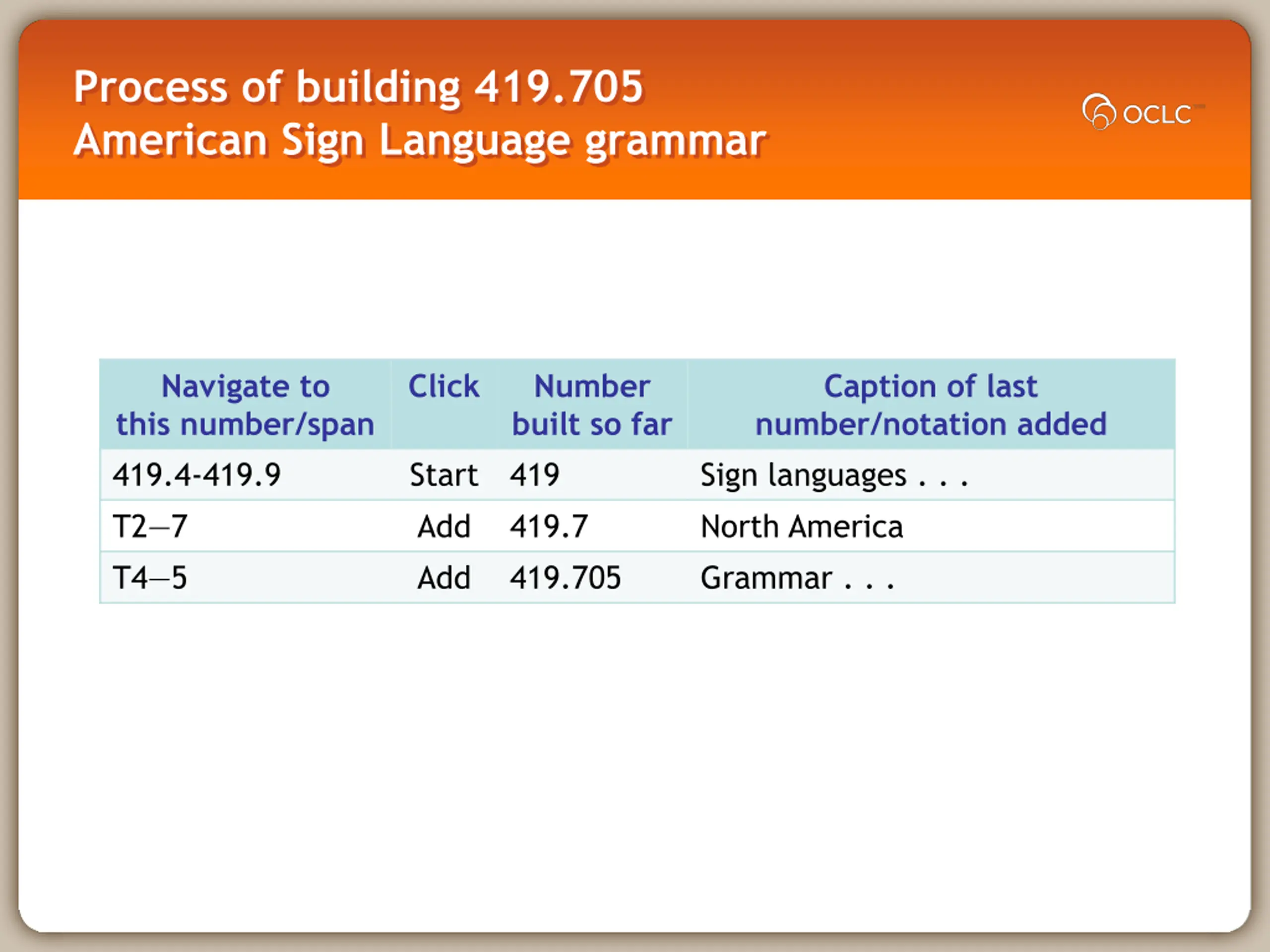
Task: Select the 'Navigate to this number/span' header
Action: [x=245, y=405]
